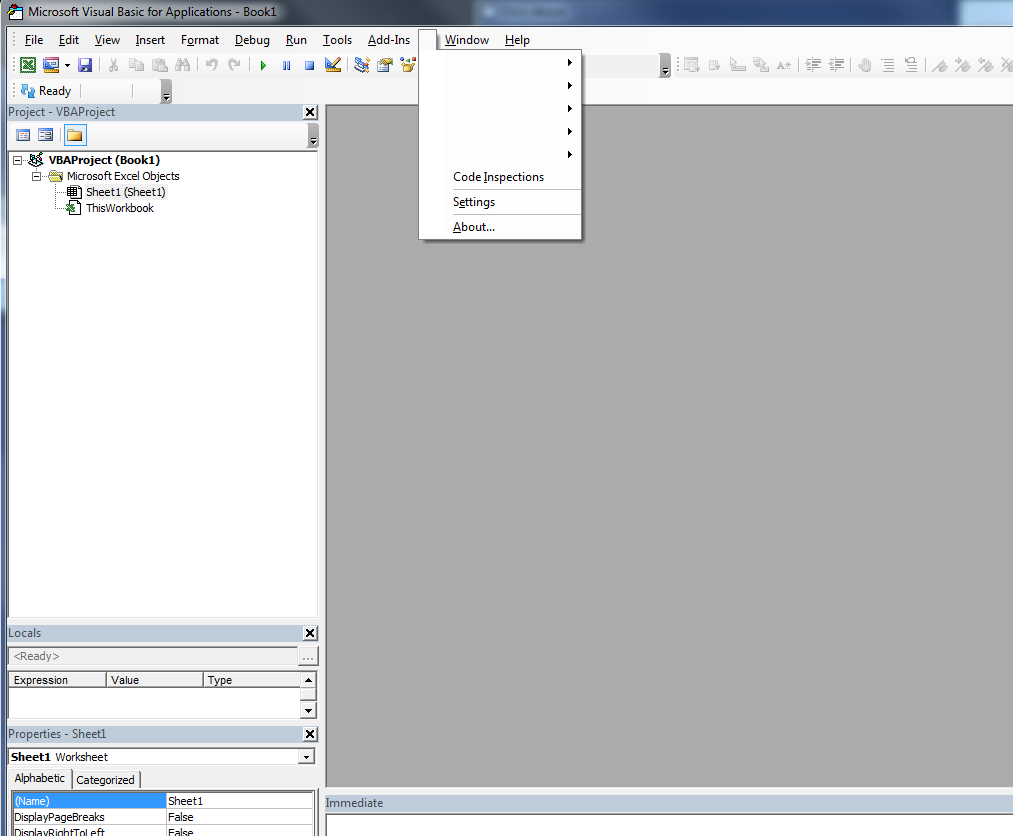
Task: Click the View Microsoft Excel icon
Action: 28,65
